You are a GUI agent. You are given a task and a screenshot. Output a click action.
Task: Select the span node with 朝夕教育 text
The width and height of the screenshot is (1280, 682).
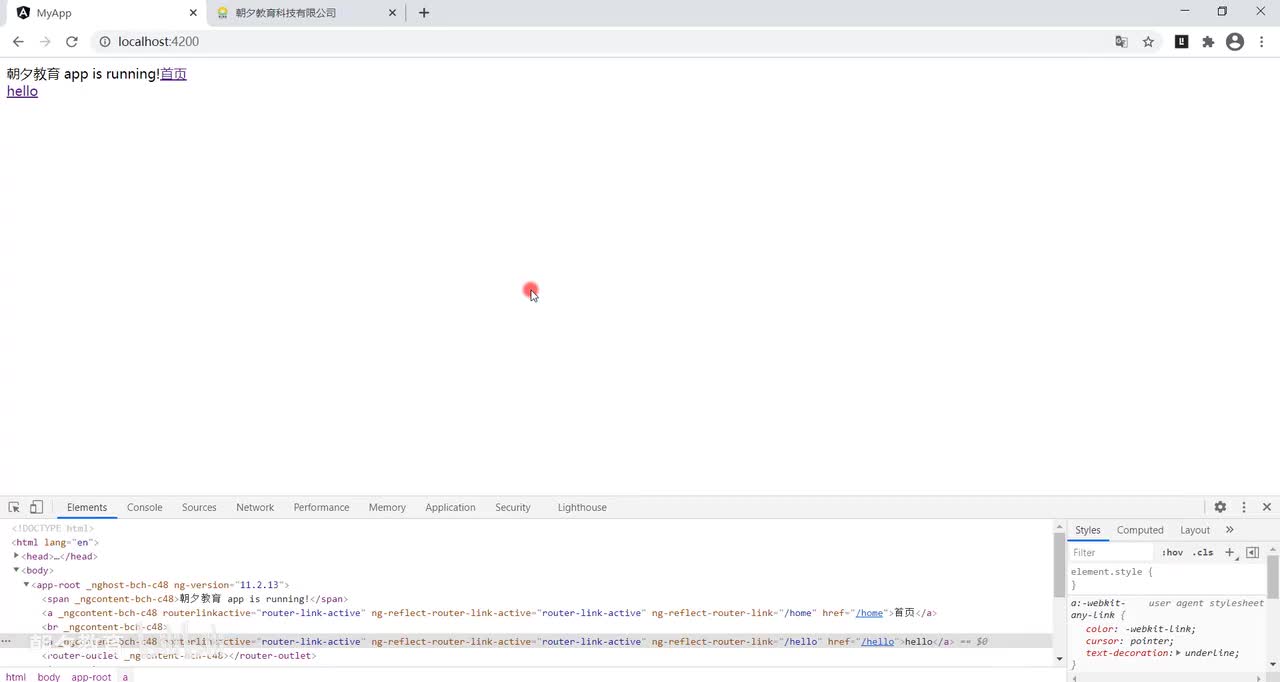tap(195, 599)
